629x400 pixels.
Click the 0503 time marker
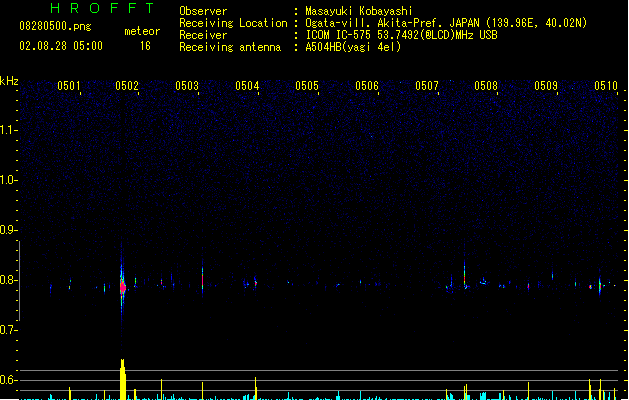[x=187, y=86]
